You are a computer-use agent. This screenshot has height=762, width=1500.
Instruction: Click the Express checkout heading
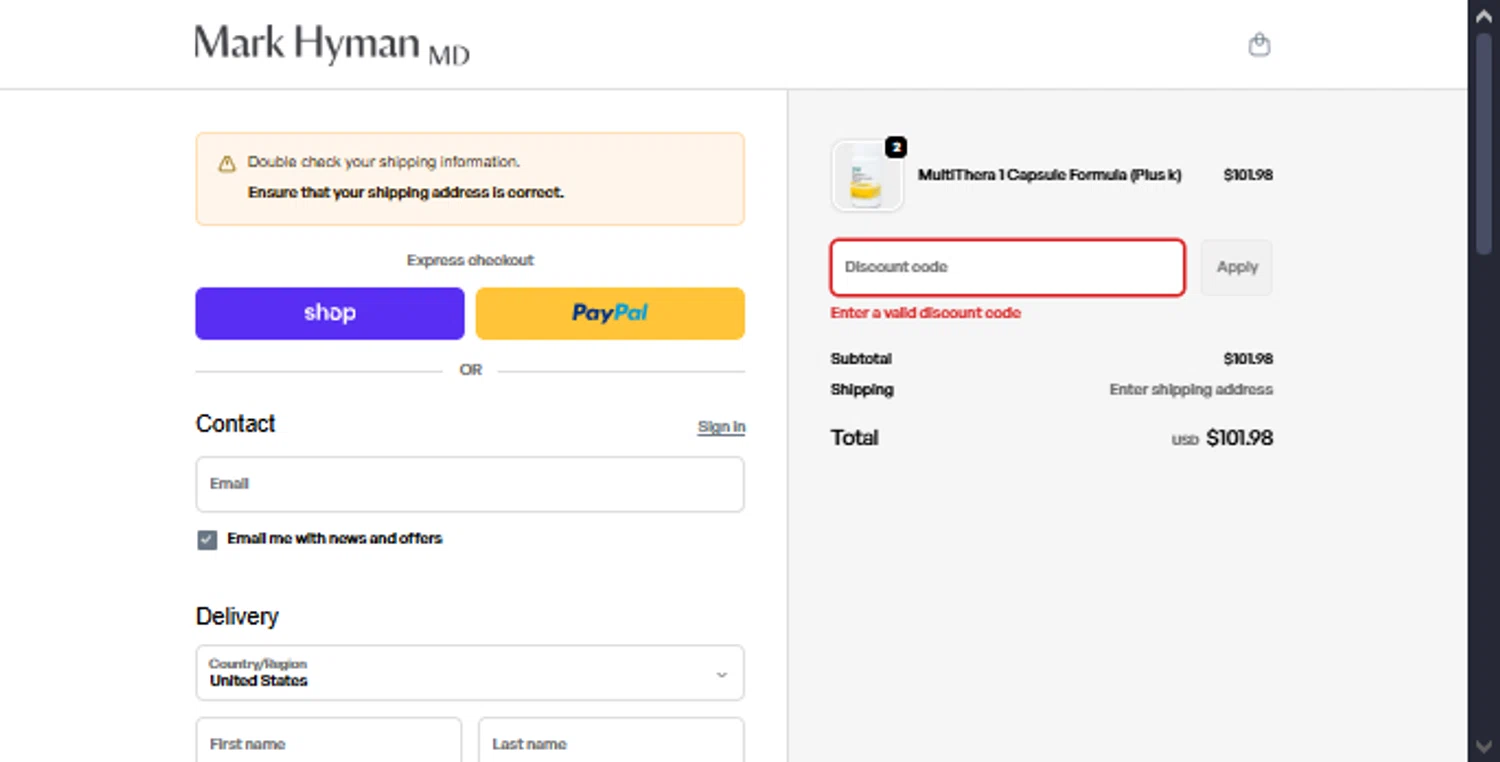470,260
